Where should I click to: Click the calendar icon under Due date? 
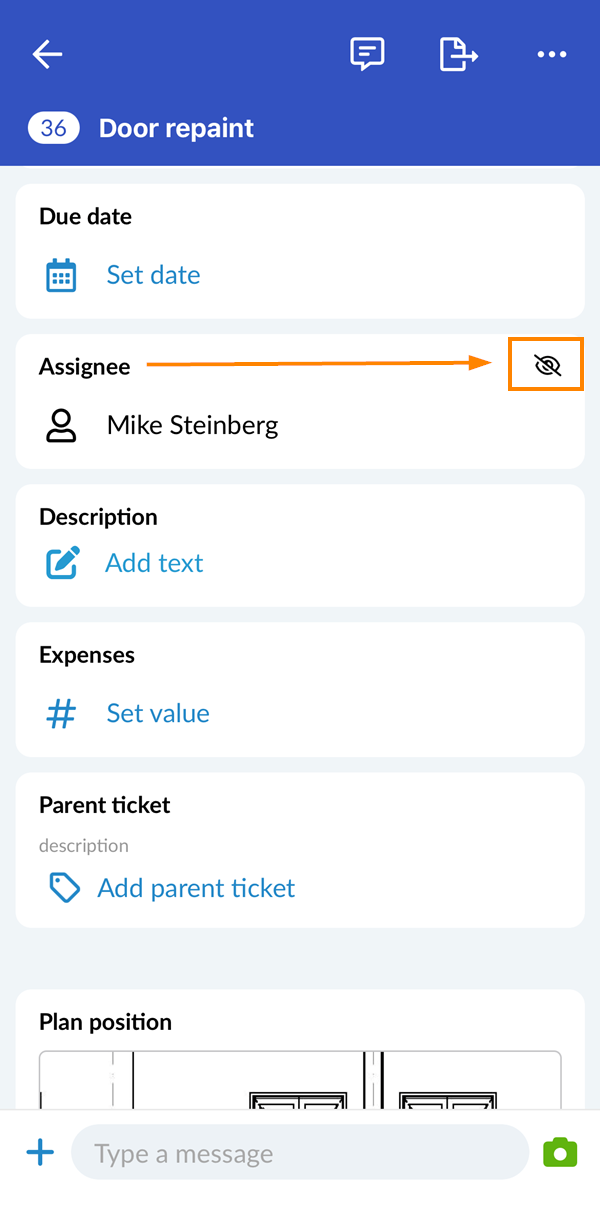[62, 275]
